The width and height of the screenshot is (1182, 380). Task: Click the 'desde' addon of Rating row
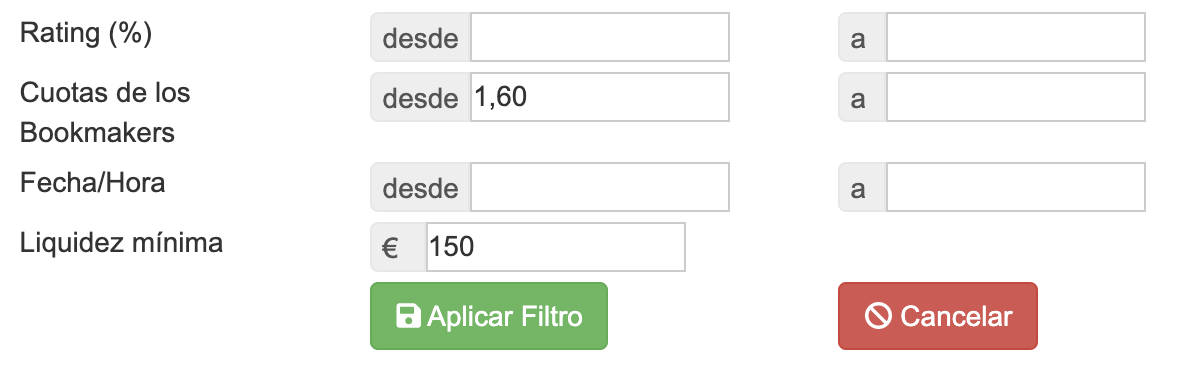[x=421, y=37]
